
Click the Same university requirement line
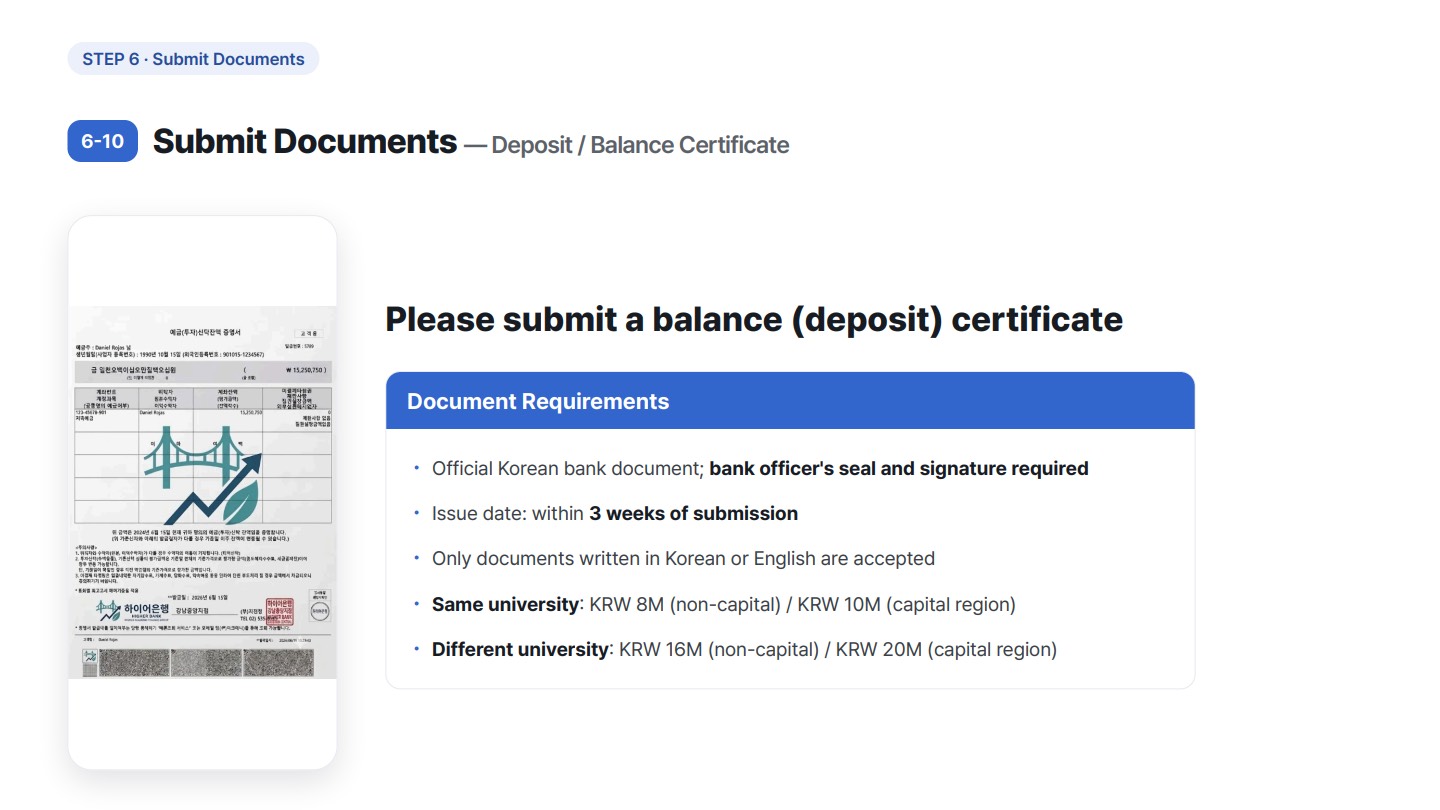(x=724, y=604)
